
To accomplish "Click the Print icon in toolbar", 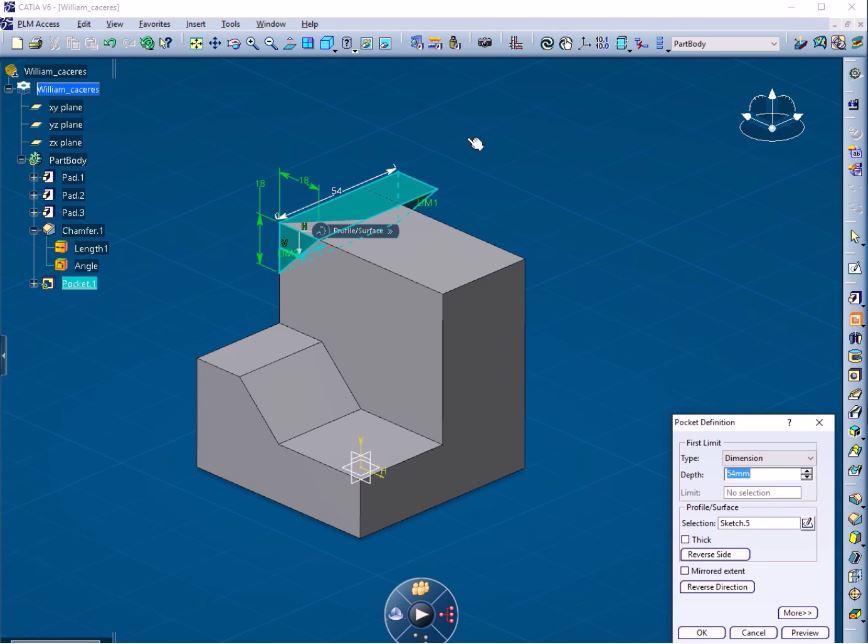I will click(x=35, y=43).
